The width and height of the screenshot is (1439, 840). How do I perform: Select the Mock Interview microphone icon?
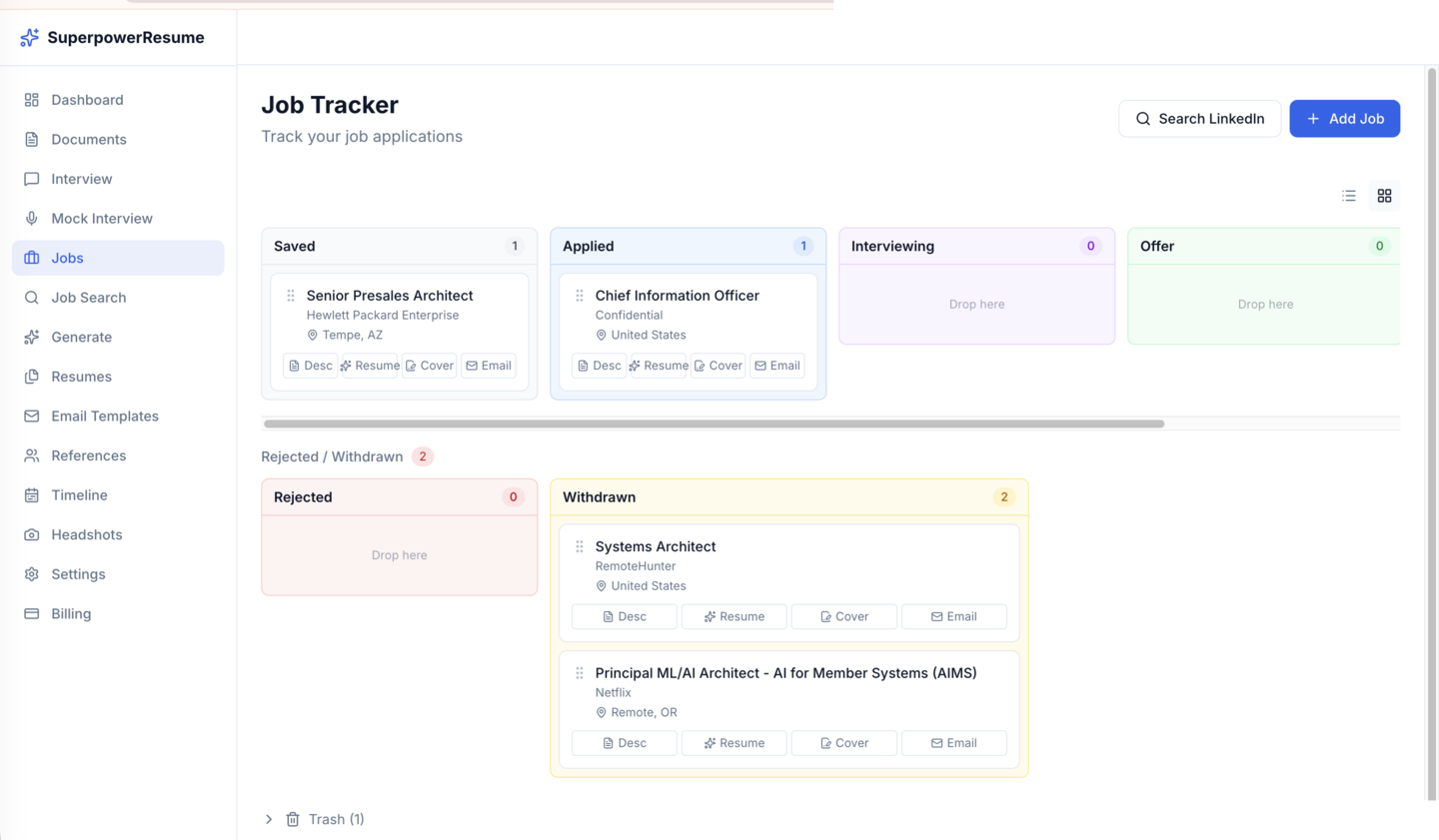click(x=31, y=218)
